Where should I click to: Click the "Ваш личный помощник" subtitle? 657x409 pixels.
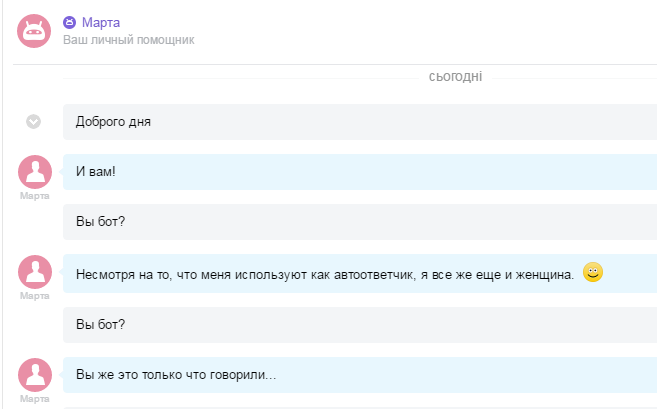tap(128, 41)
